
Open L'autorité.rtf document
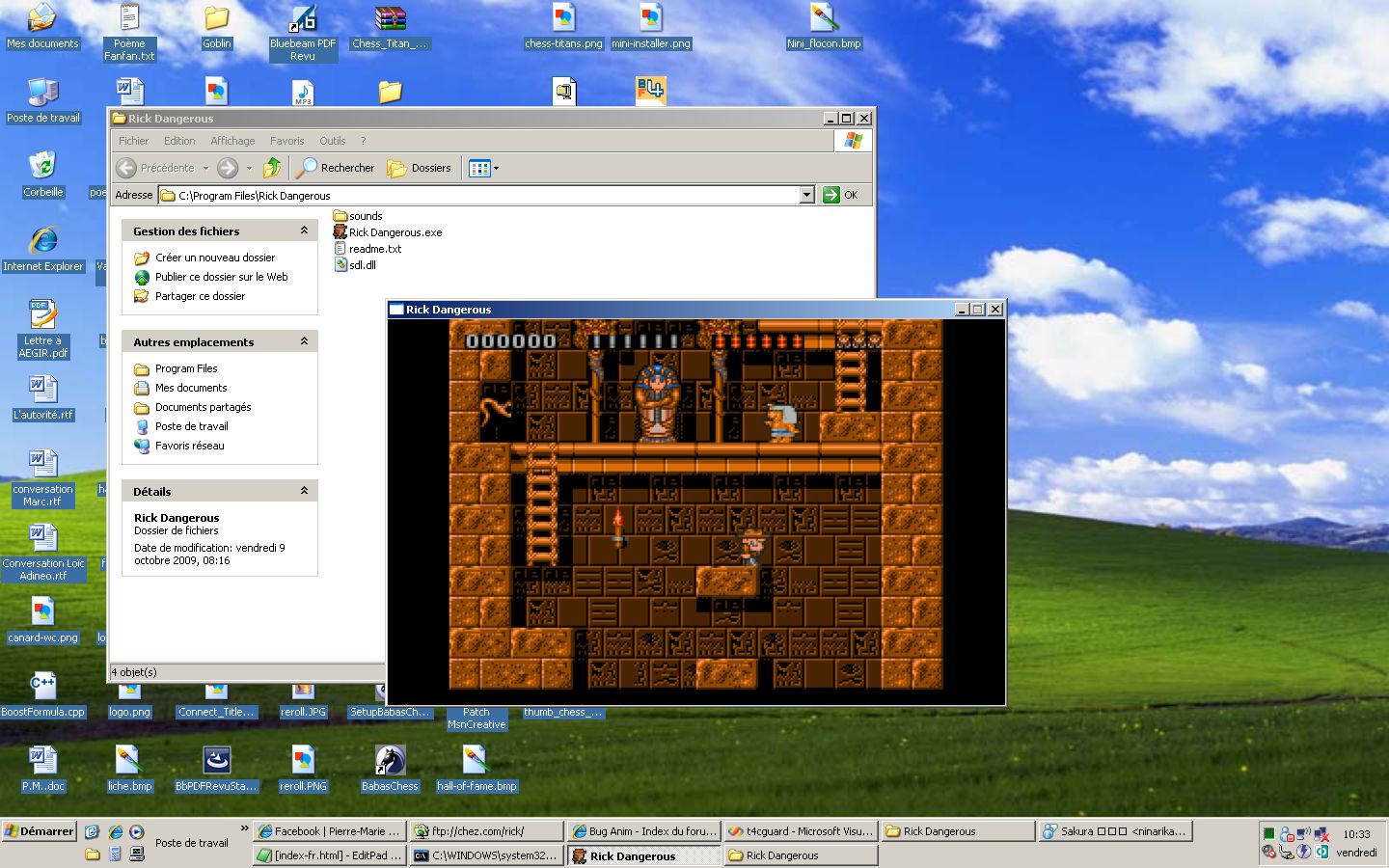pos(42,397)
